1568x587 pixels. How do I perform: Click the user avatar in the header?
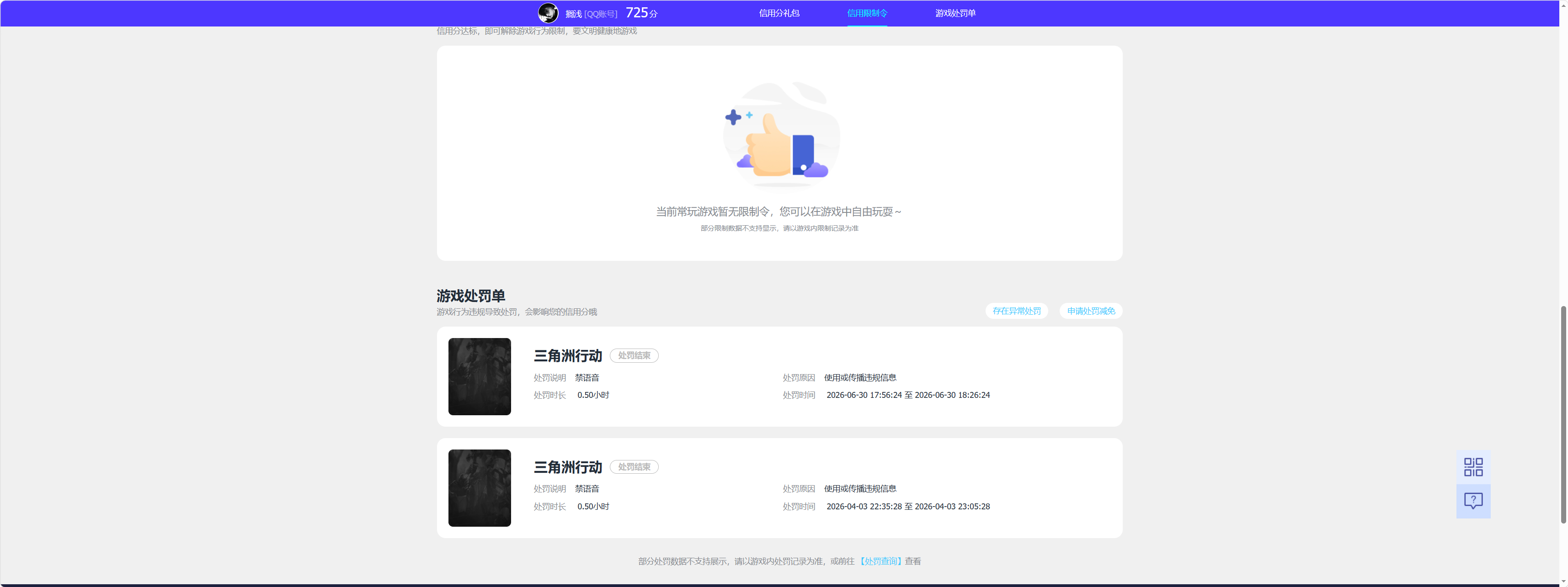[548, 13]
